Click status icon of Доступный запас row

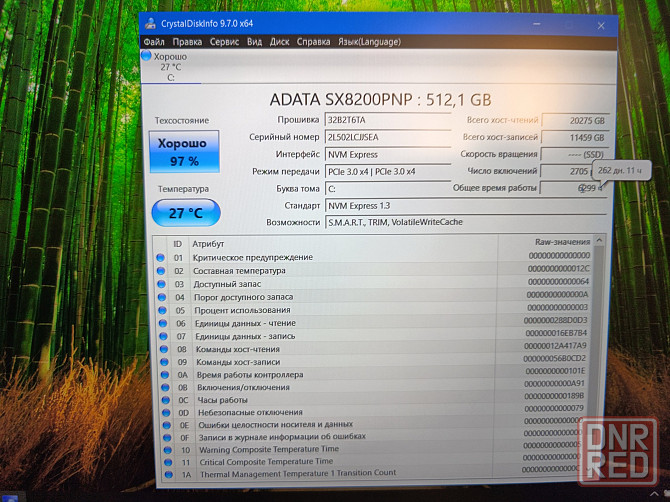click(x=161, y=284)
